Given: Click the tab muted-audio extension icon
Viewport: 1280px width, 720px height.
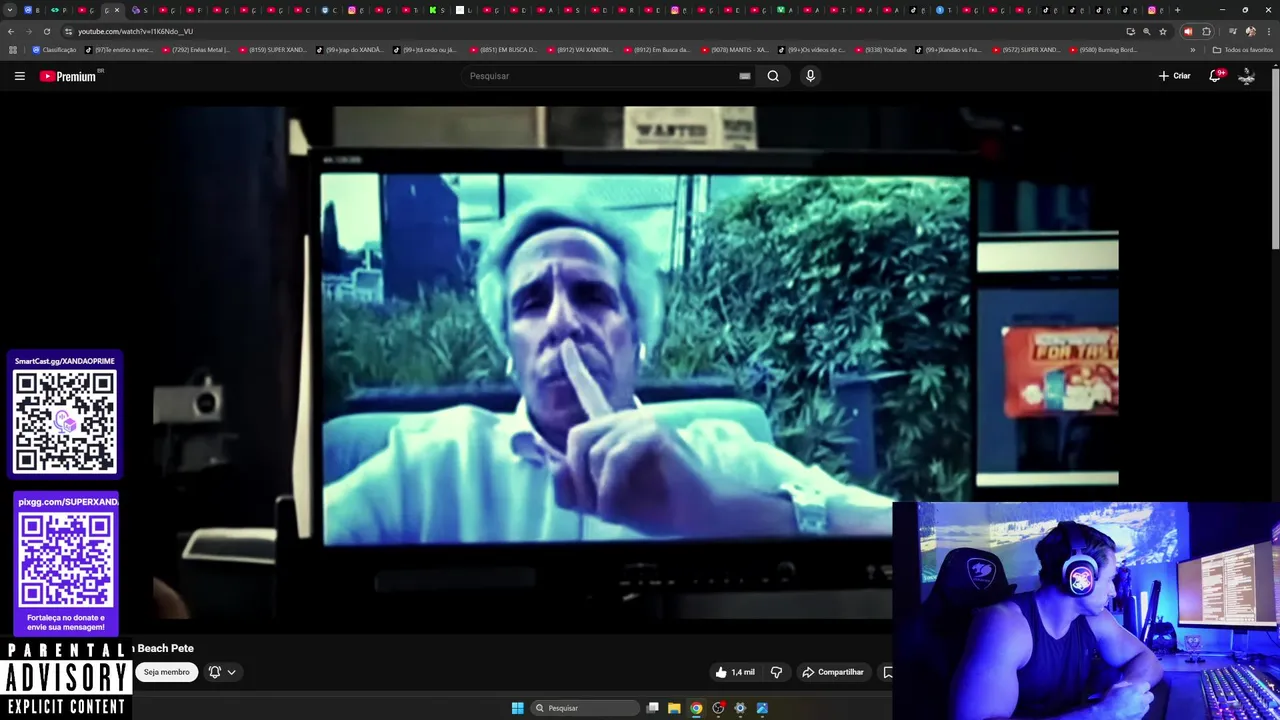Looking at the screenshot, I should [x=1188, y=31].
